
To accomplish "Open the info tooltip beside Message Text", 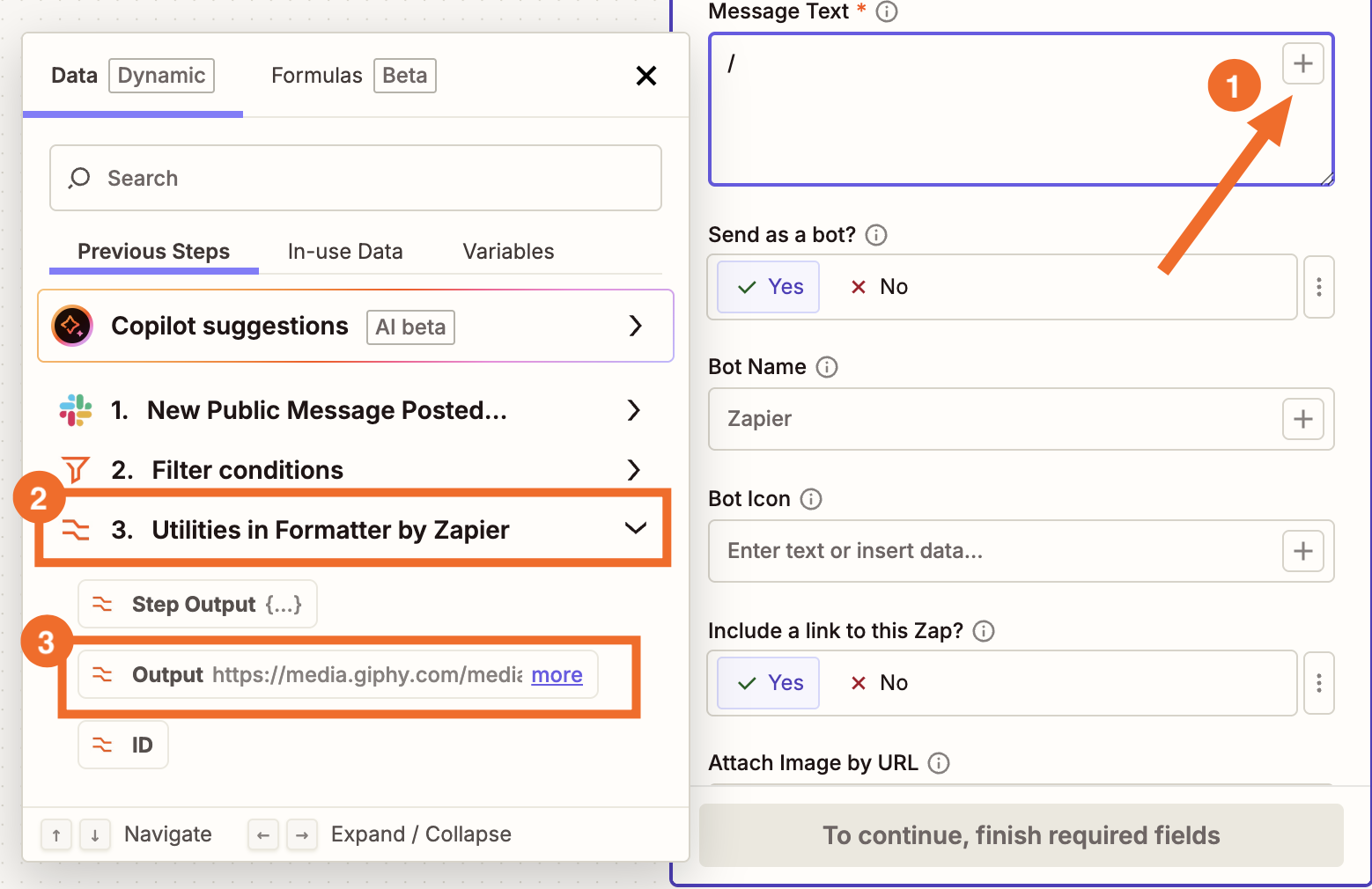I will [x=887, y=11].
